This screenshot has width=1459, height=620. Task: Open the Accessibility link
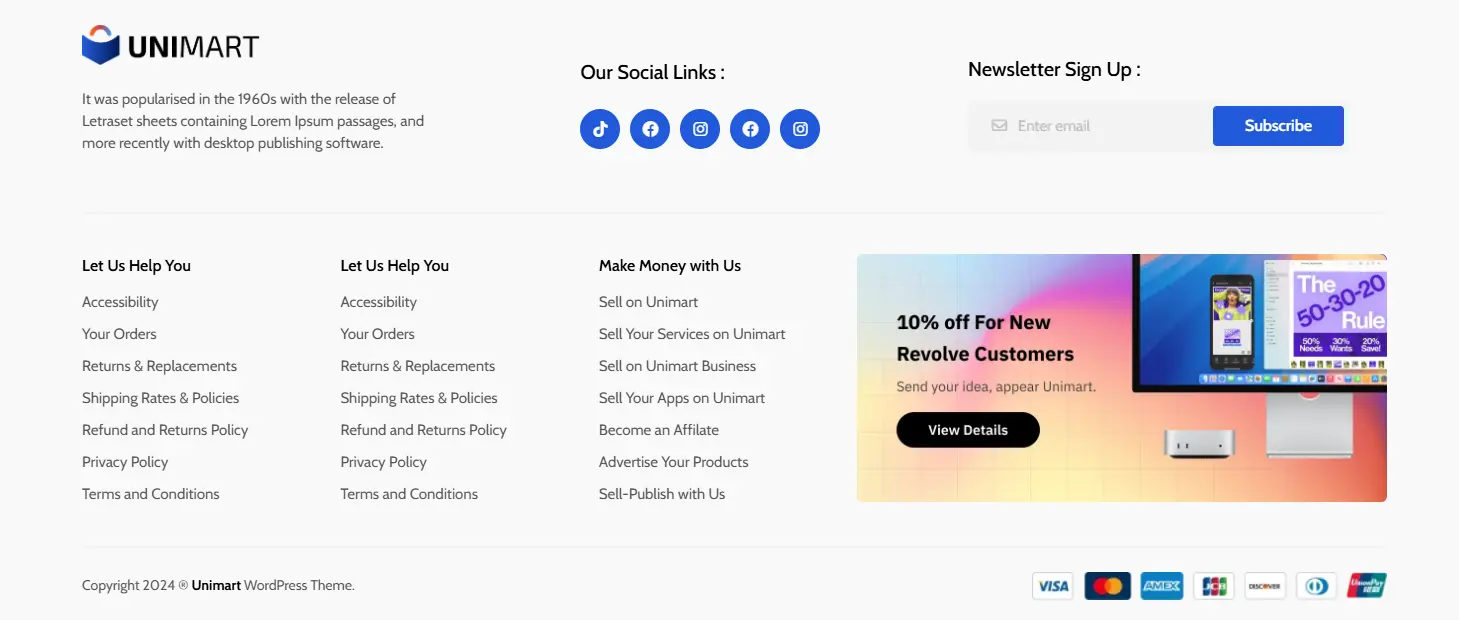point(119,301)
